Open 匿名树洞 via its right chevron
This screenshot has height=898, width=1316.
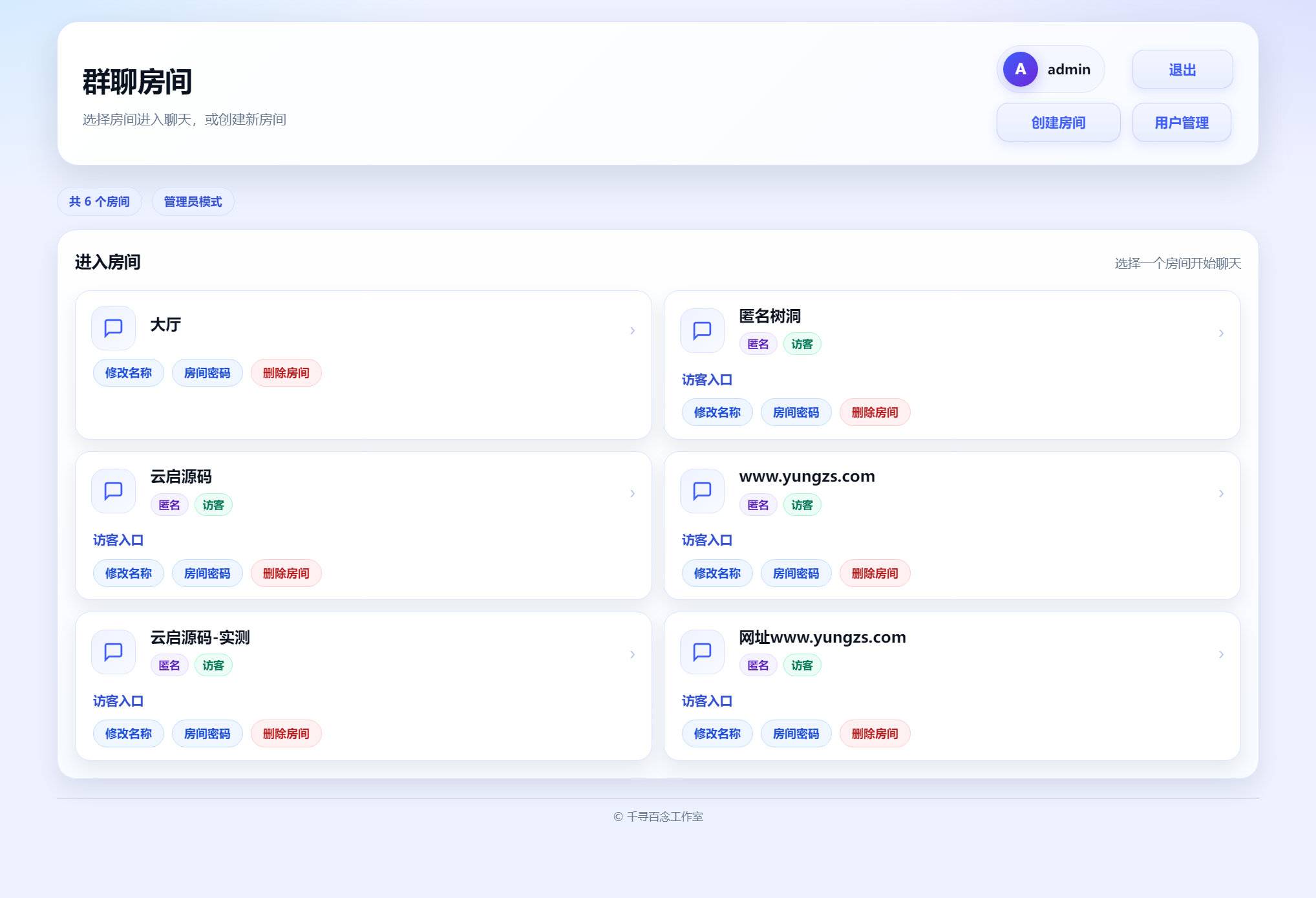(x=1221, y=333)
